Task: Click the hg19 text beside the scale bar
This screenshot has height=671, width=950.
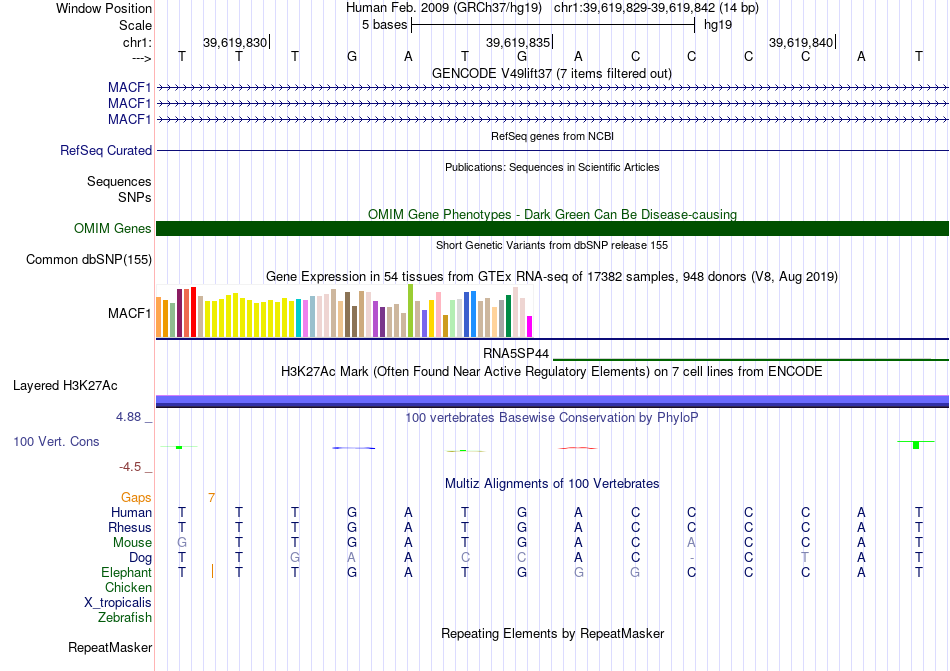Action: pos(718,25)
